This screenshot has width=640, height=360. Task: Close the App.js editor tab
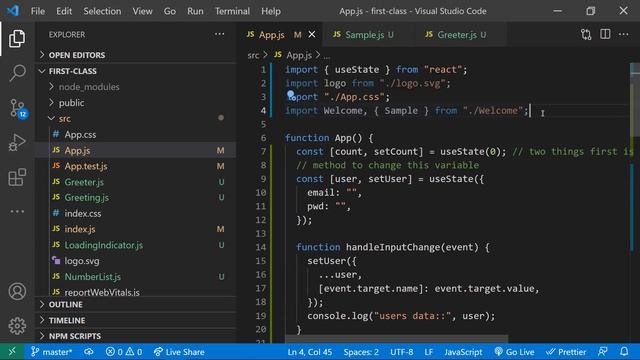(312, 35)
